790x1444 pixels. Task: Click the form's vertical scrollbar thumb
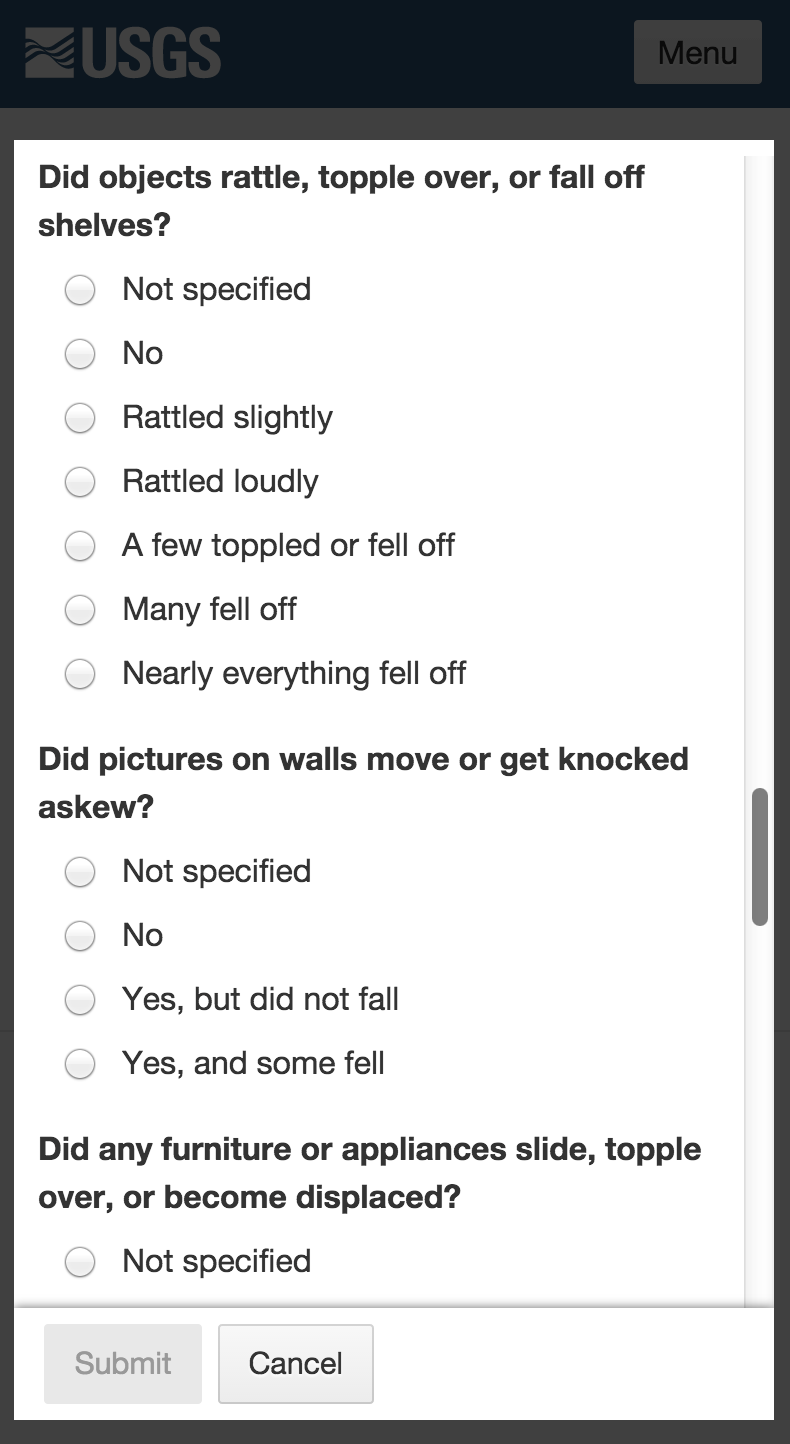[760, 857]
